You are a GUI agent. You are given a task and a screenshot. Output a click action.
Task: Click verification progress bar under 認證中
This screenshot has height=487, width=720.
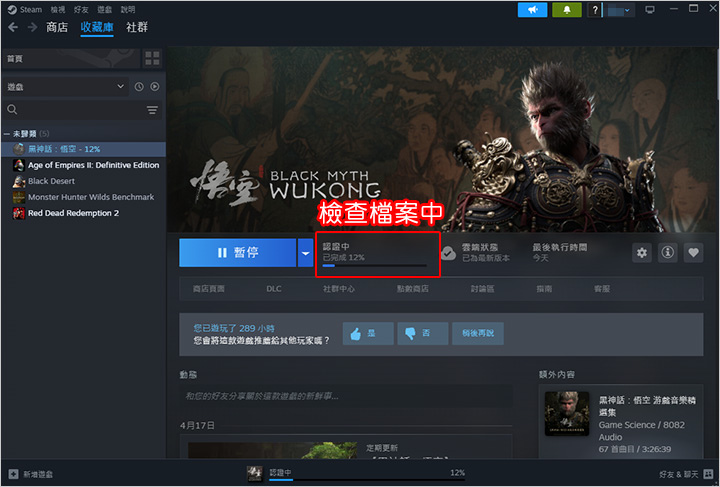tap(375, 265)
